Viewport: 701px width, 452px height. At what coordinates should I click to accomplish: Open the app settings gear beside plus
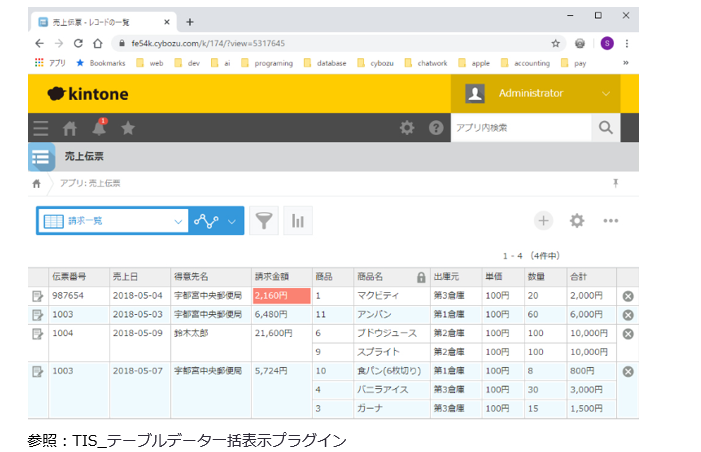pyautogui.click(x=577, y=221)
